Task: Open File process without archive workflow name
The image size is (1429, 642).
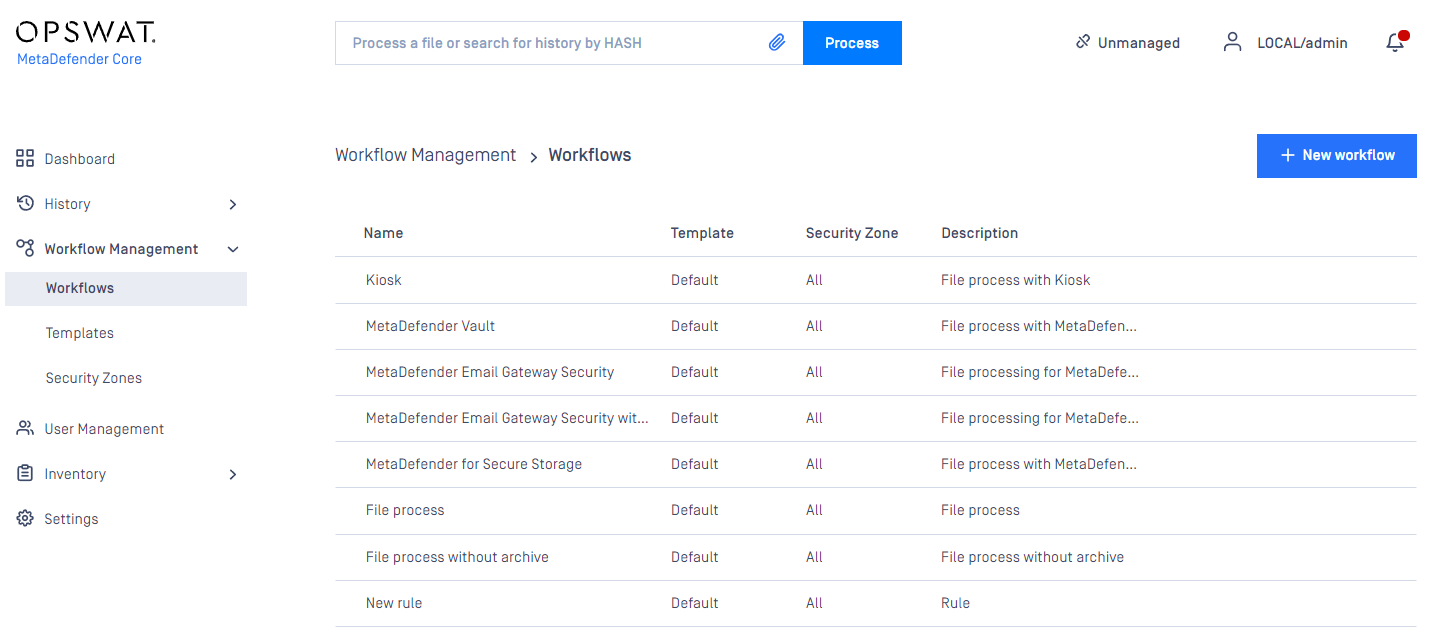Action: pyautogui.click(x=457, y=557)
